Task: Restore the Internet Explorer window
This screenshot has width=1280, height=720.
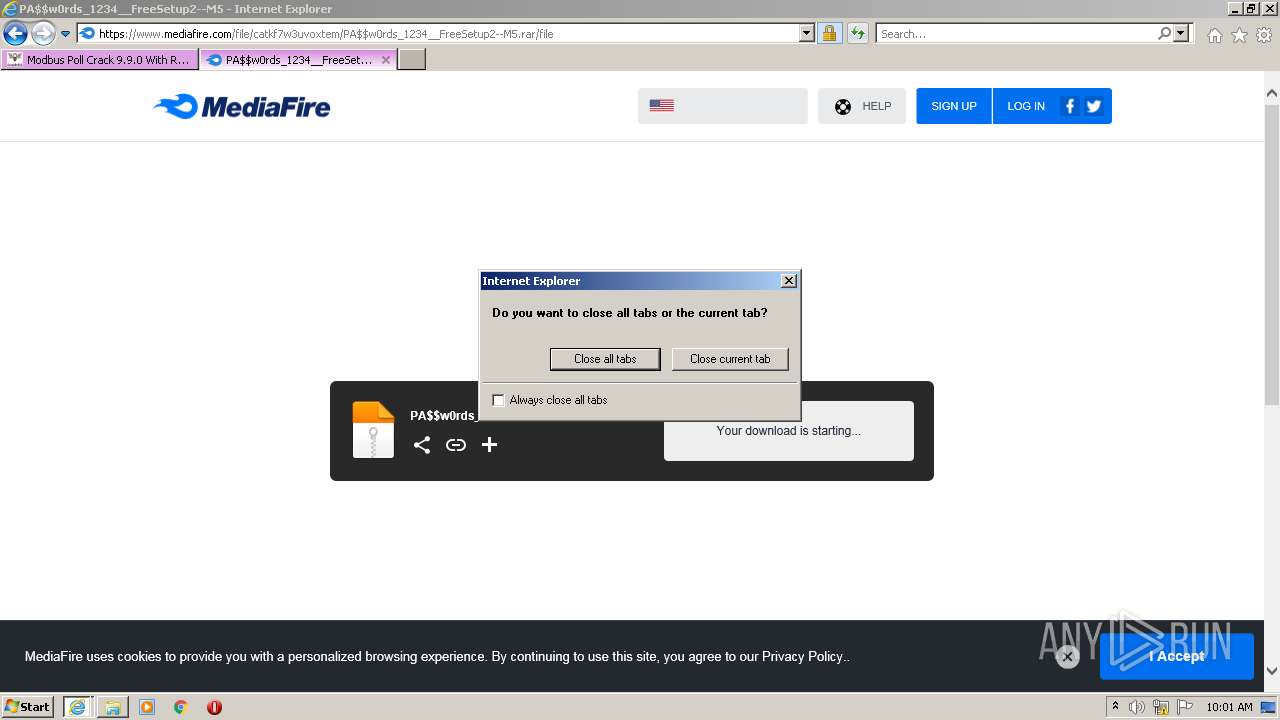Action: click(x=1251, y=9)
